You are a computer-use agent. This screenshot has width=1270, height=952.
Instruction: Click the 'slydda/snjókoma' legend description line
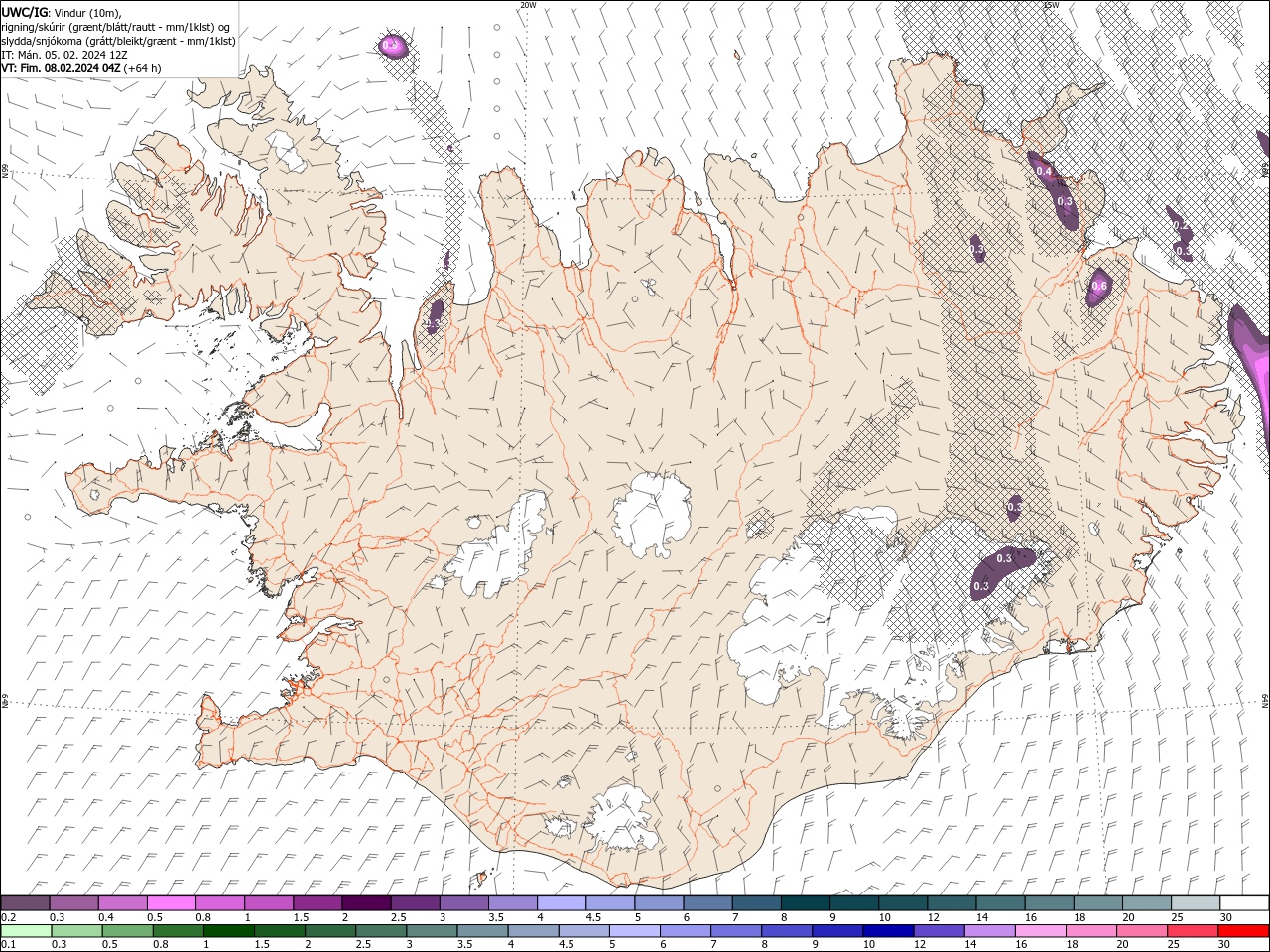[119, 41]
